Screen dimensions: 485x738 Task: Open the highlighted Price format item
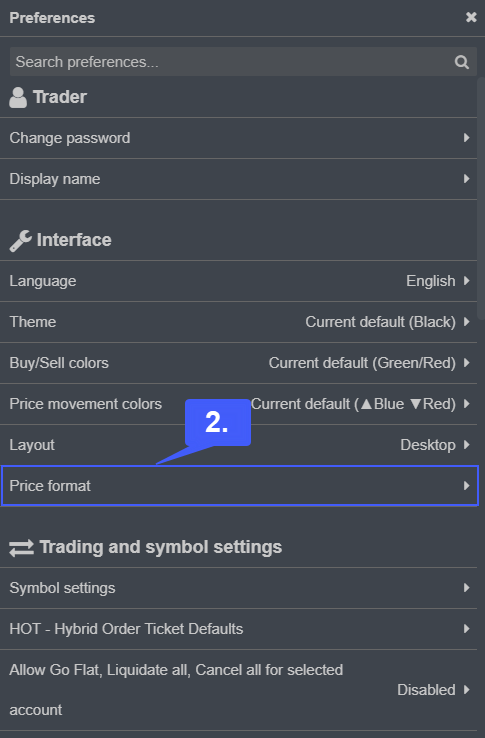[239, 486]
